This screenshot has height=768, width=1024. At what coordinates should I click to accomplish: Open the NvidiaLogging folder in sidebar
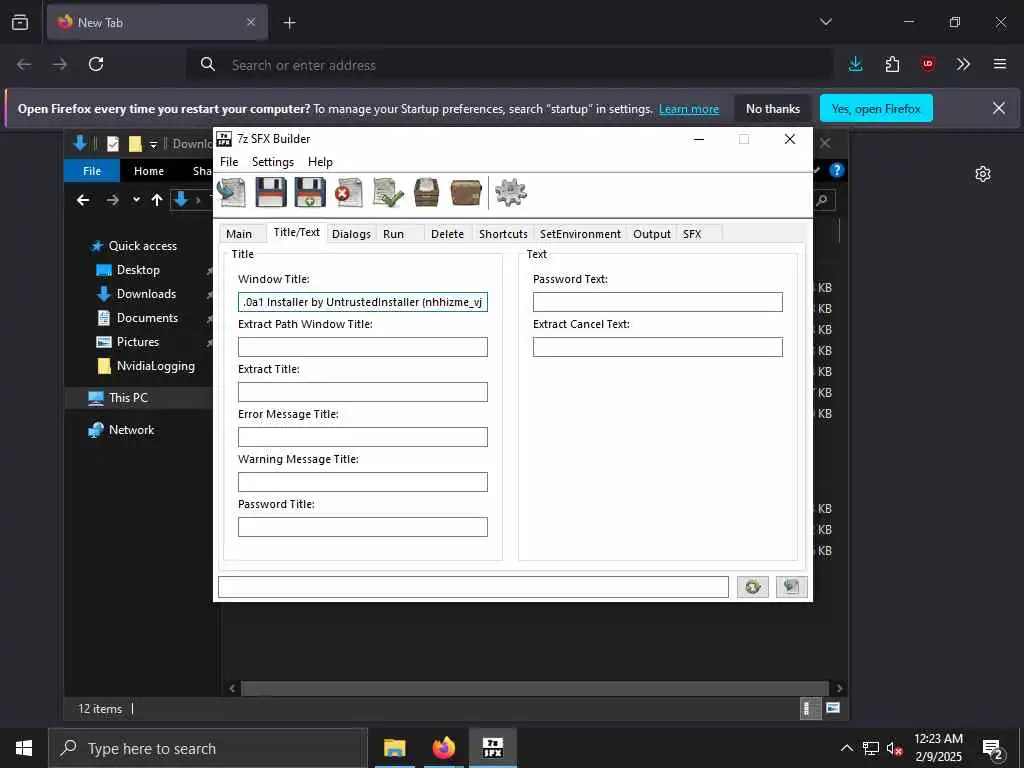click(155, 366)
